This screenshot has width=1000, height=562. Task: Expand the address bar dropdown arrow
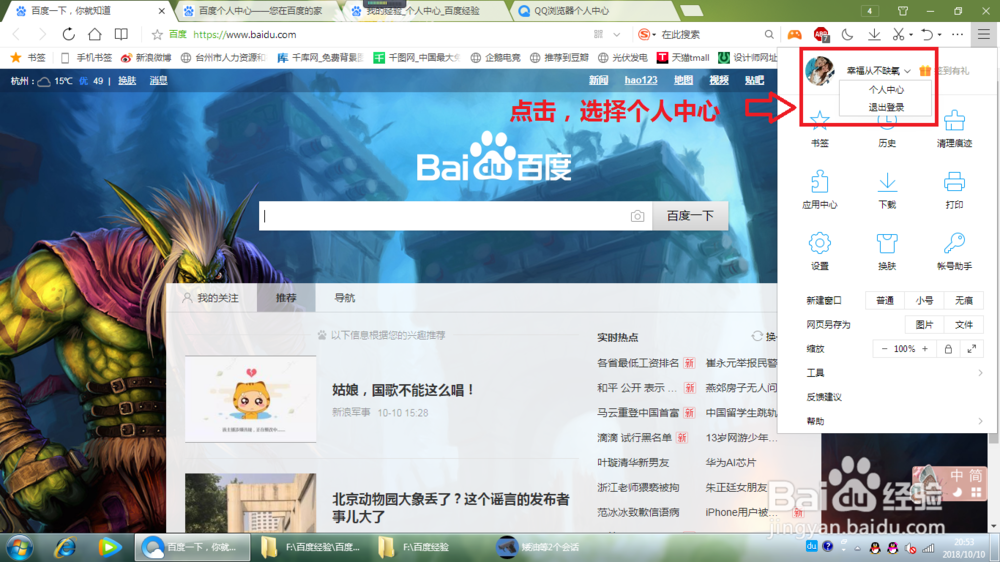tap(617, 34)
